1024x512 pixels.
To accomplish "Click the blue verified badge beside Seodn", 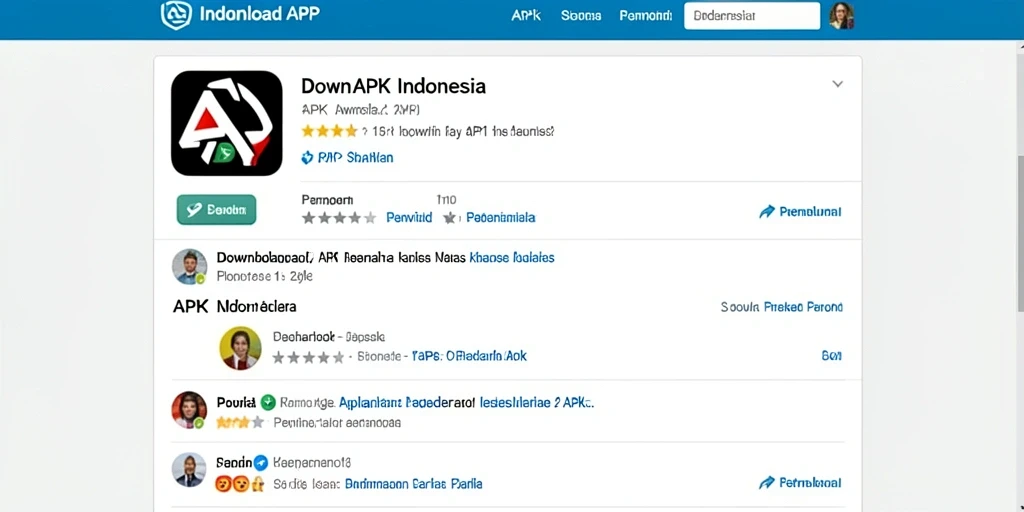I will click(x=261, y=463).
